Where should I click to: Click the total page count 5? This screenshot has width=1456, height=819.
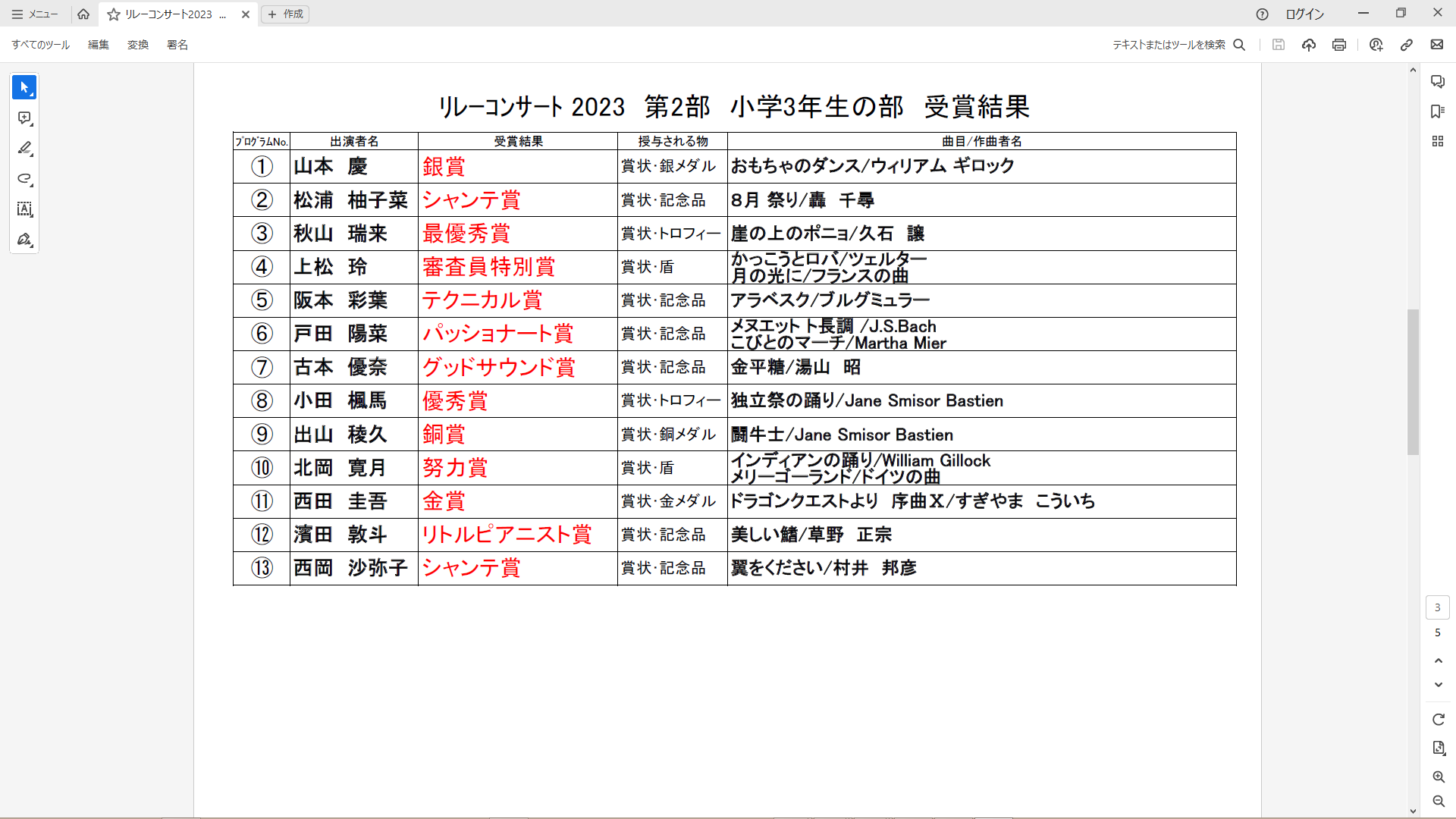(x=1438, y=632)
